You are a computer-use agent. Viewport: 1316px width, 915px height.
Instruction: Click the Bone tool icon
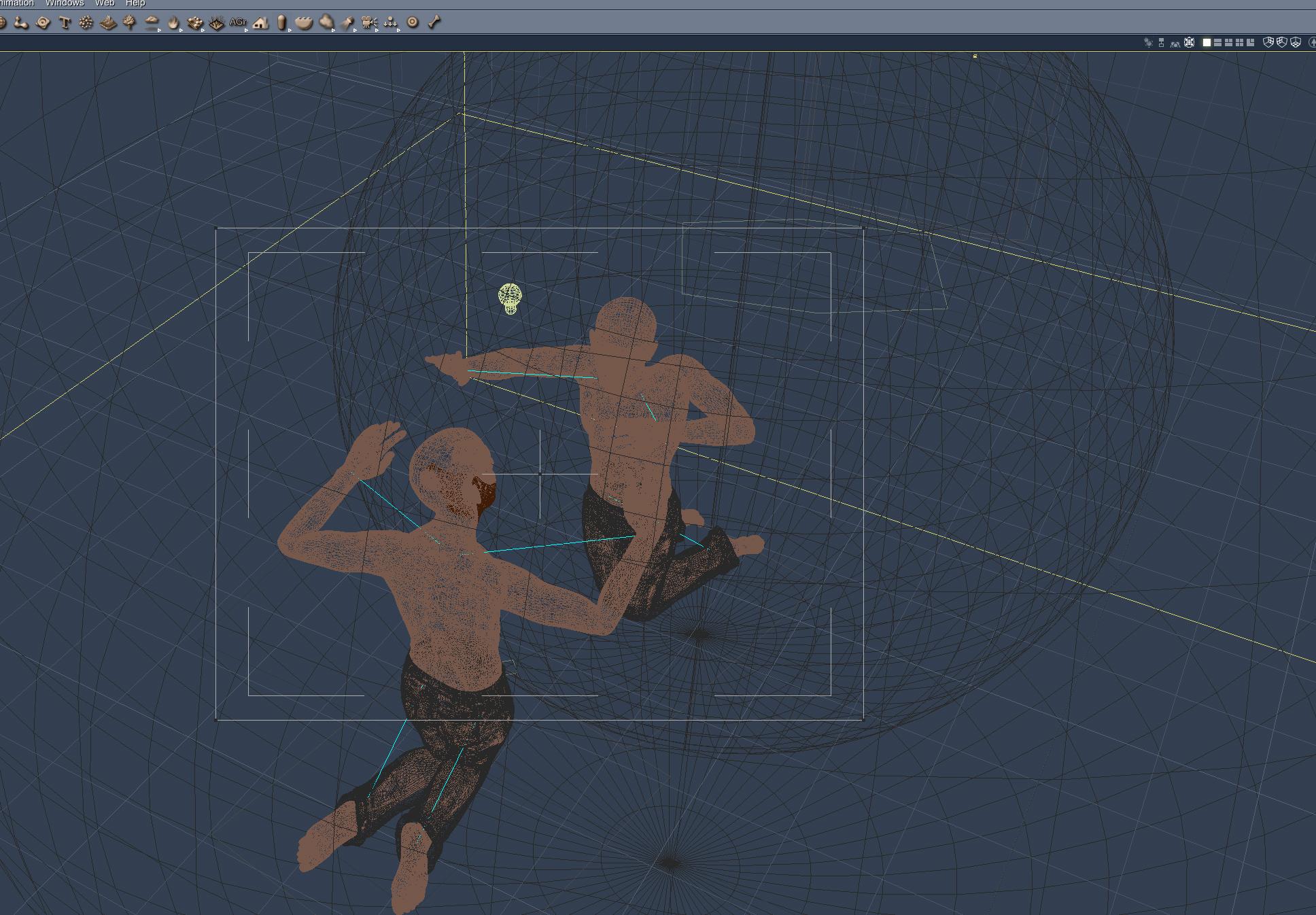(x=434, y=22)
